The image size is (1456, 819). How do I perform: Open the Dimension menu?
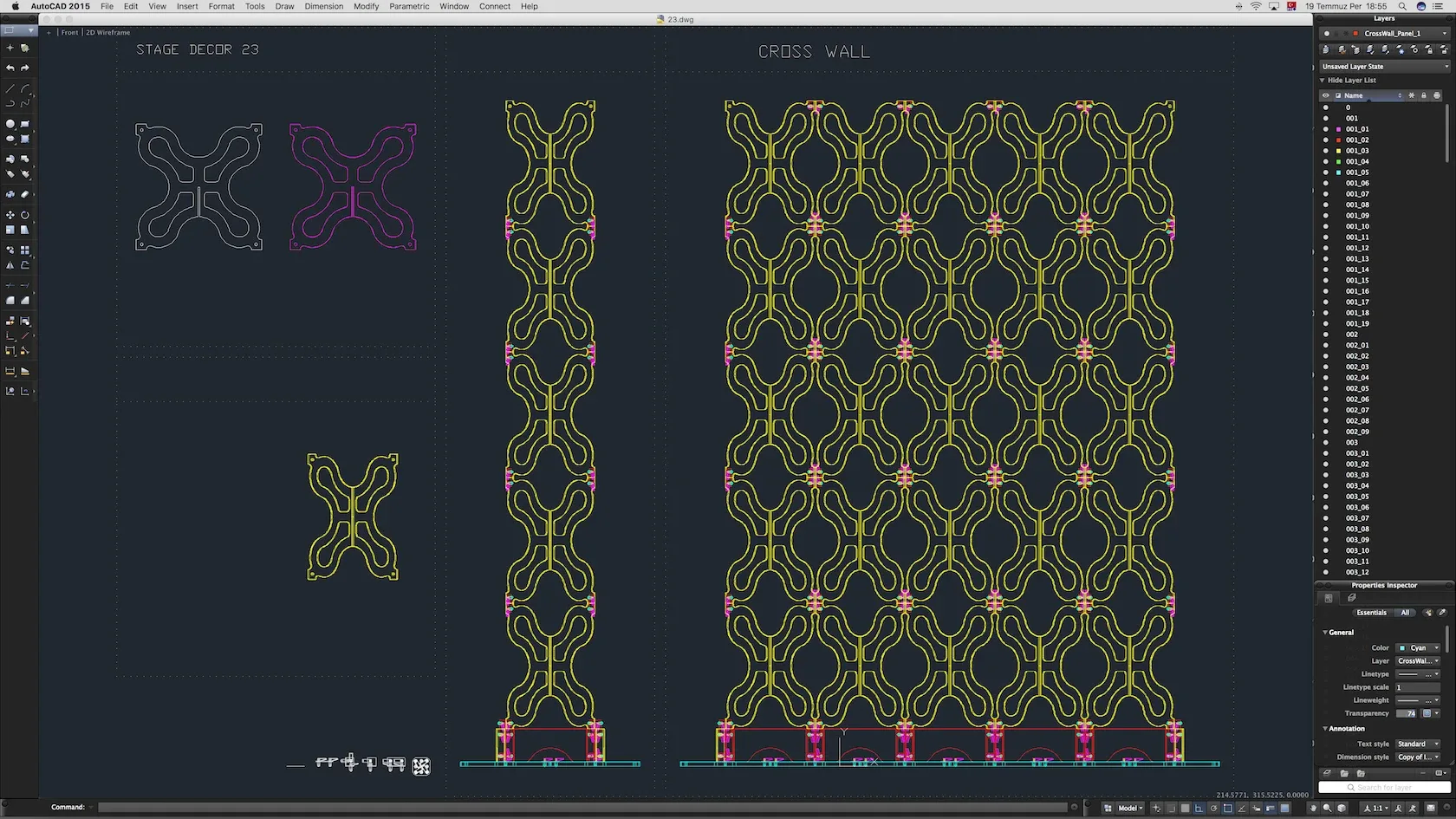(x=324, y=6)
